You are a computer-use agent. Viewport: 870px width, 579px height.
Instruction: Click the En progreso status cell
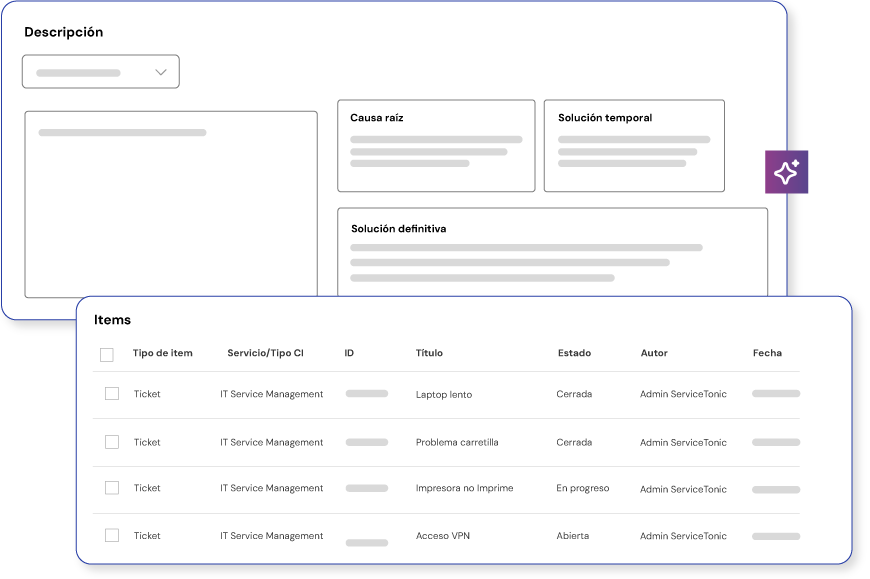point(583,488)
